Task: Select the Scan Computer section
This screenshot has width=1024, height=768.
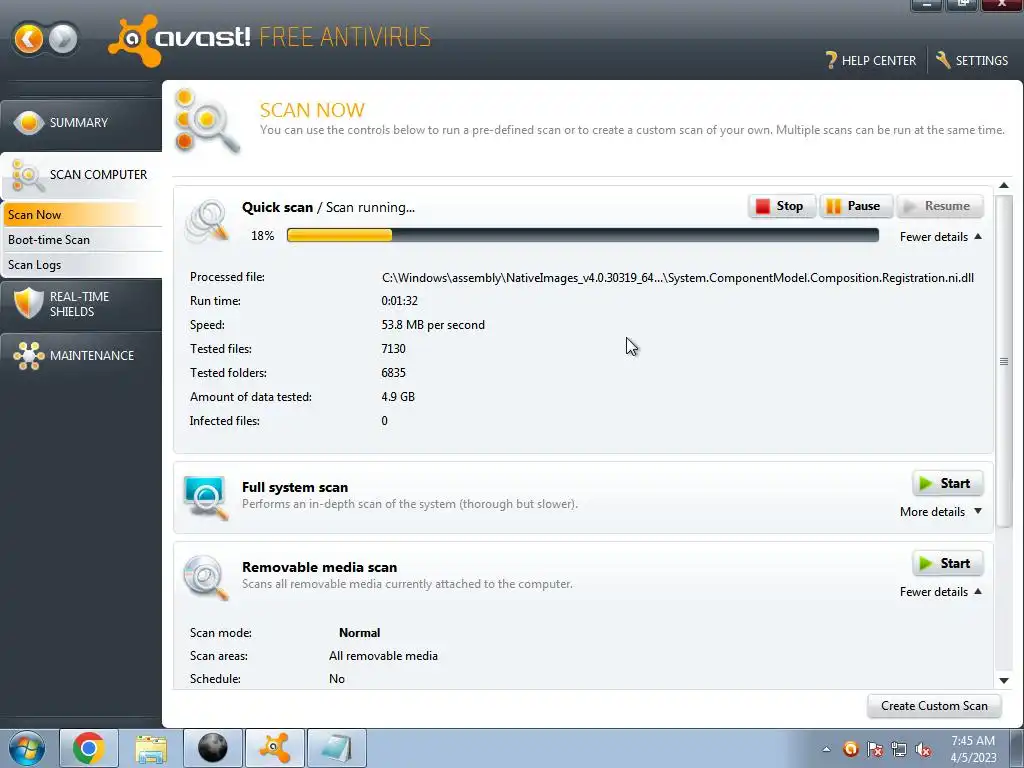Action: (81, 175)
